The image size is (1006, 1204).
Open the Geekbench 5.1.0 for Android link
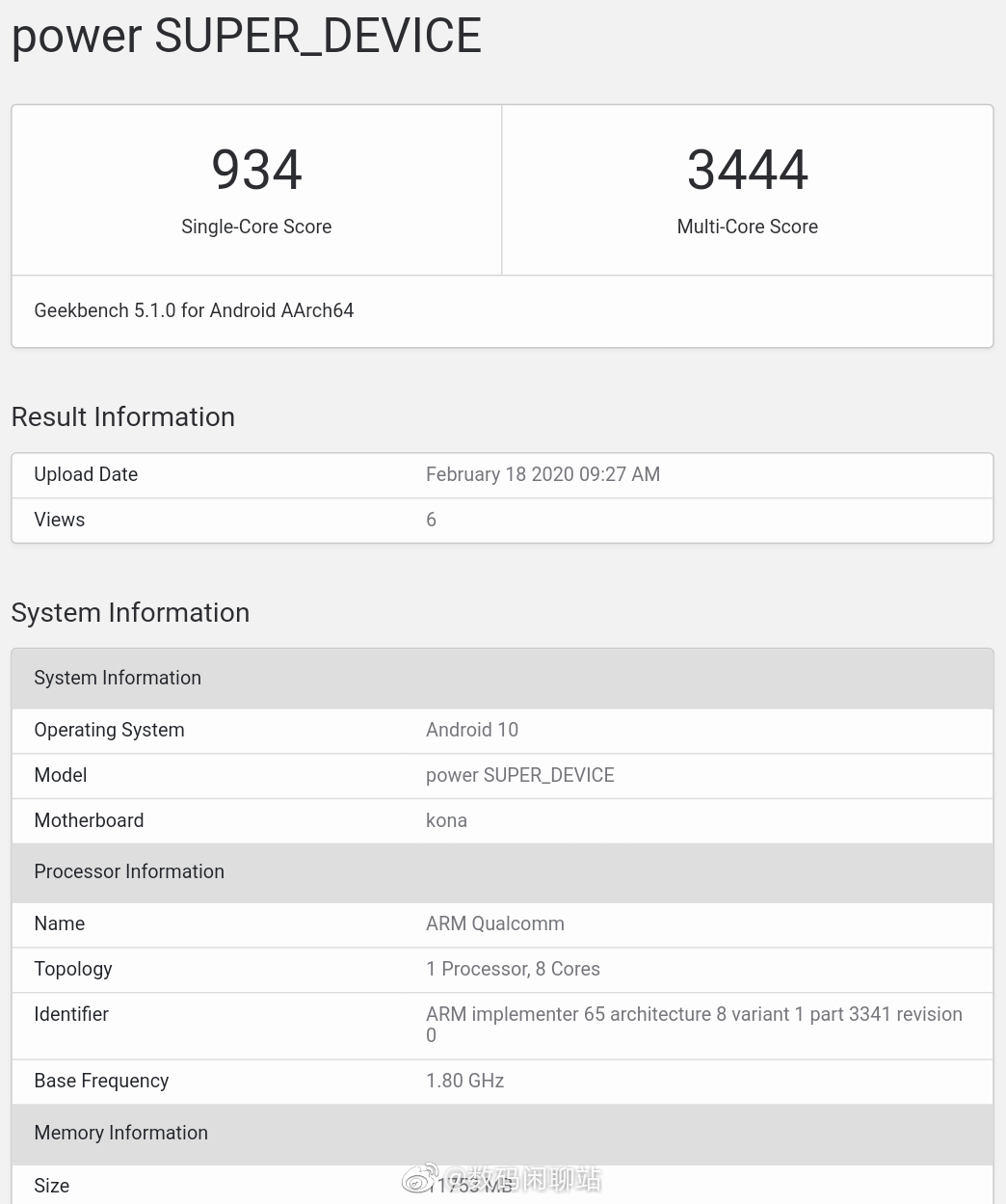point(193,310)
